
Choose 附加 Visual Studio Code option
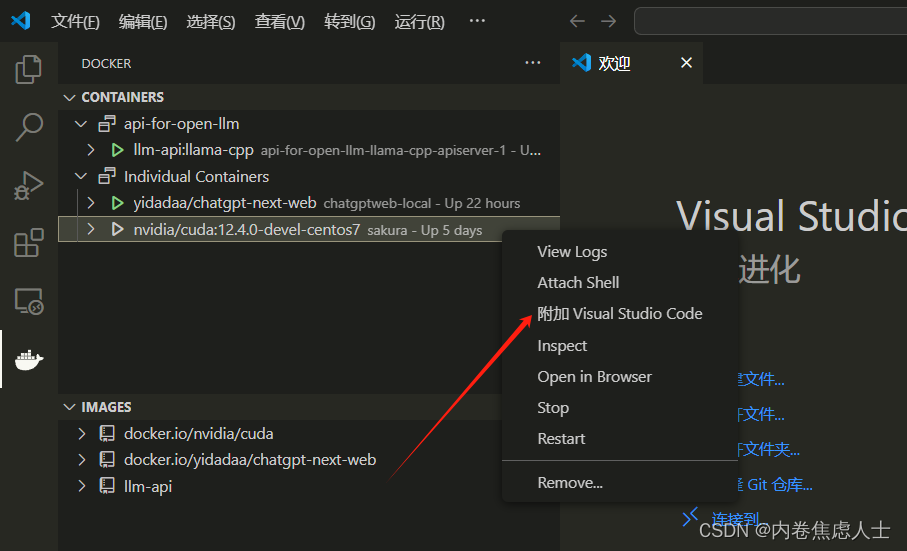point(620,313)
